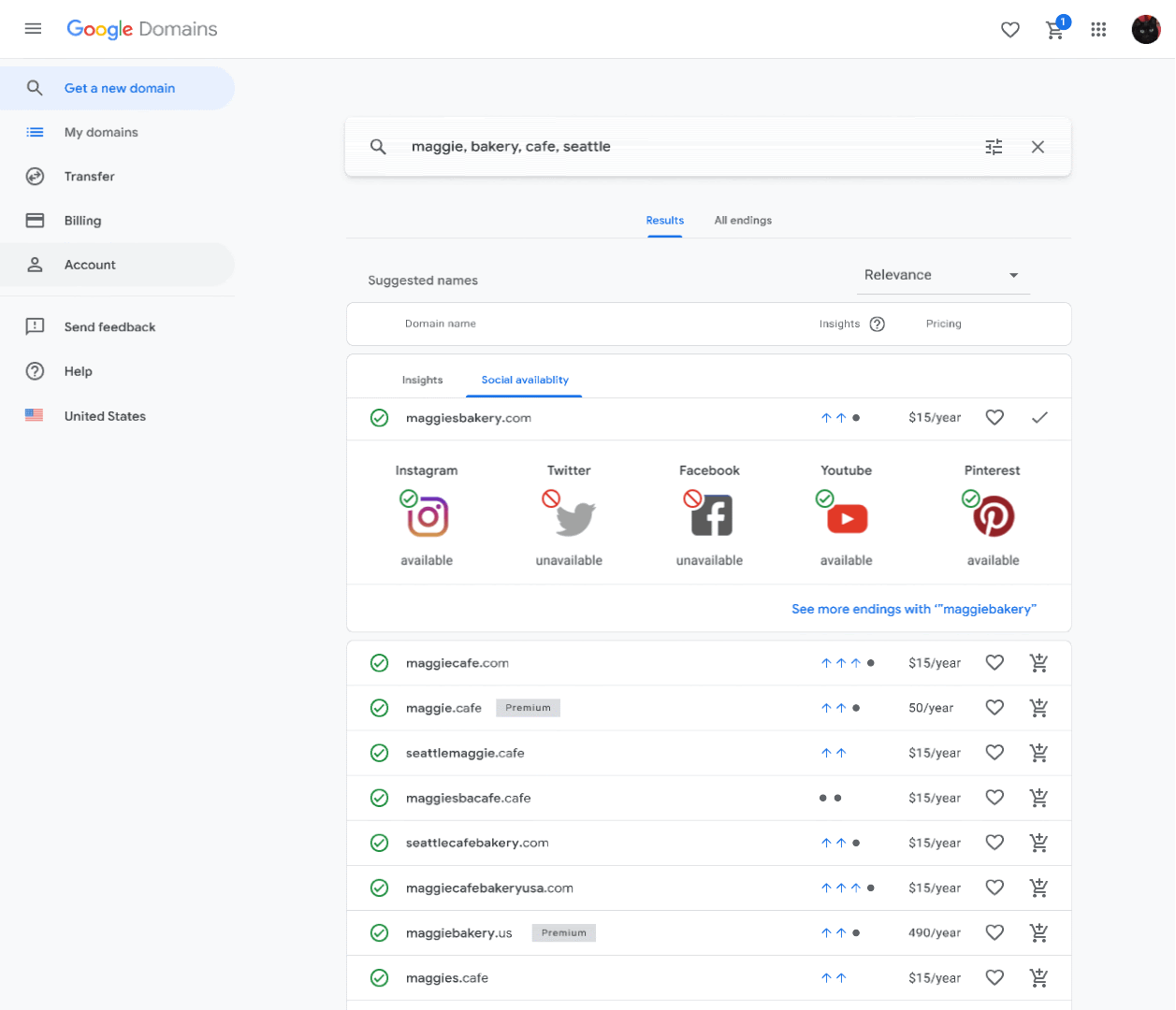The height and width of the screenshot is (1010, 1176).
Task: Click insights arrows for maggiecafebakeryusa.com
Action: point(848,887)
